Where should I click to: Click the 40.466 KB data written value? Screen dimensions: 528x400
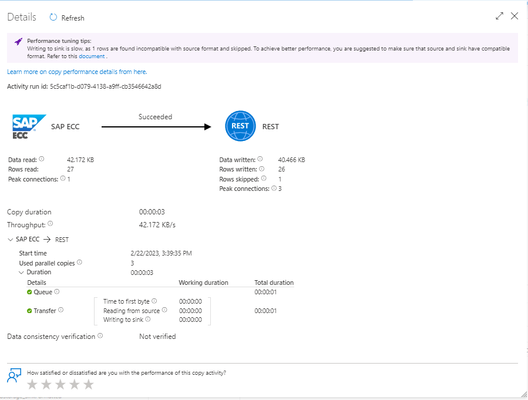click(x=292, y=160)
